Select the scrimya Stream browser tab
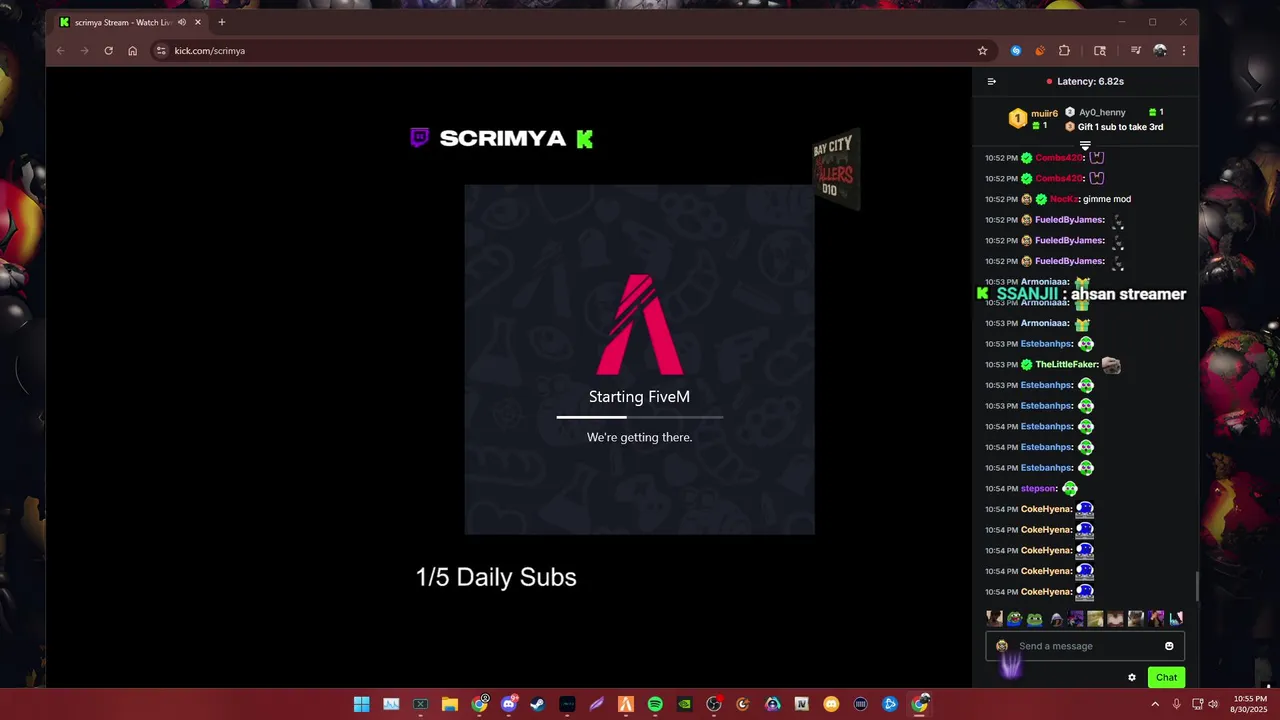Viewport: 1280px width, 720px height. pos(130,22)
